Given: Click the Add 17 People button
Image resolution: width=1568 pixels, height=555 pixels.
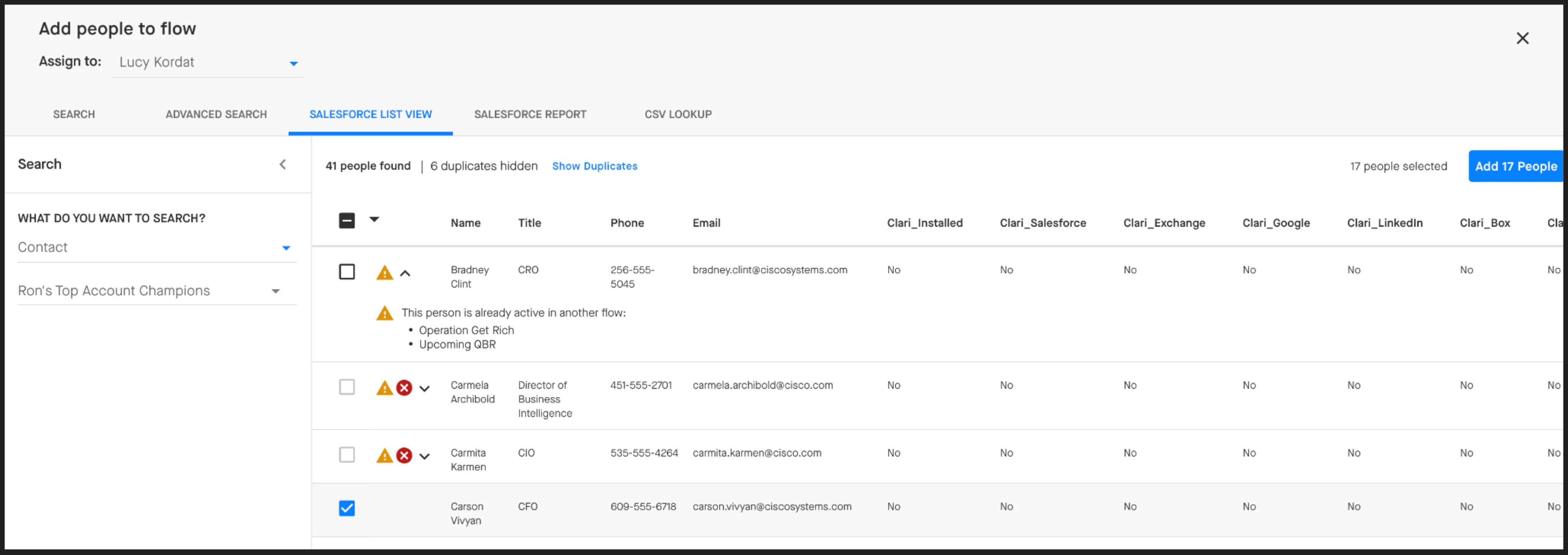Looking at the screenshot, I should pos(1515,166).
